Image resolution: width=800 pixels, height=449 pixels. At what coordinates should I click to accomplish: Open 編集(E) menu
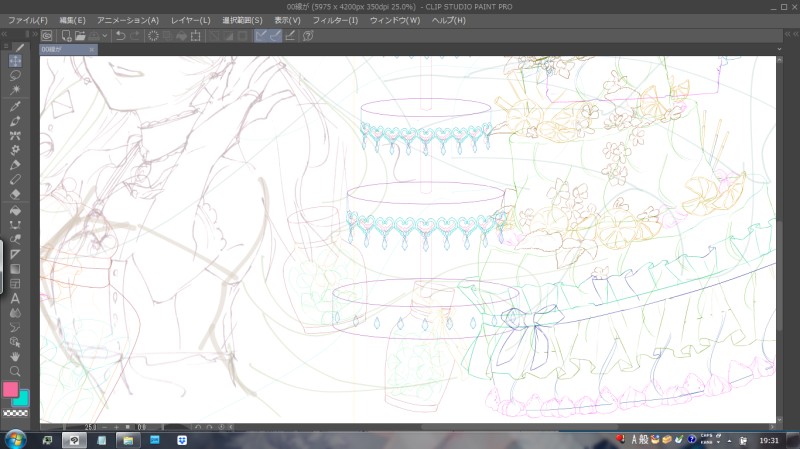pyautogui.click(x=72, y=20)
